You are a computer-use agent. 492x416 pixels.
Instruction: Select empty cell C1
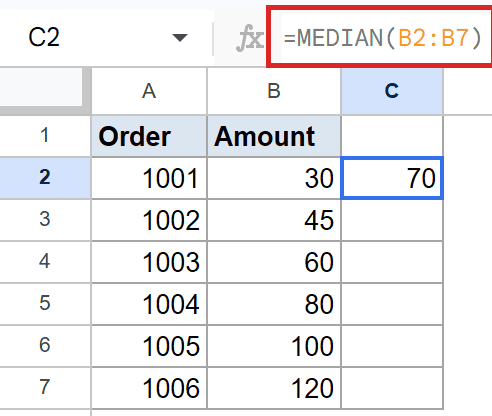coord(392,136)
